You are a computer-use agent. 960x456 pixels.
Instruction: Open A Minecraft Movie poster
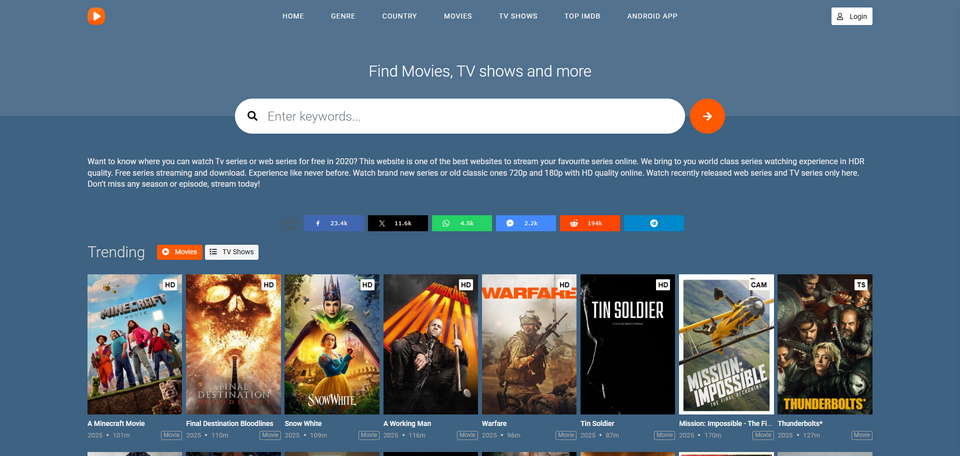coord(135,344)
